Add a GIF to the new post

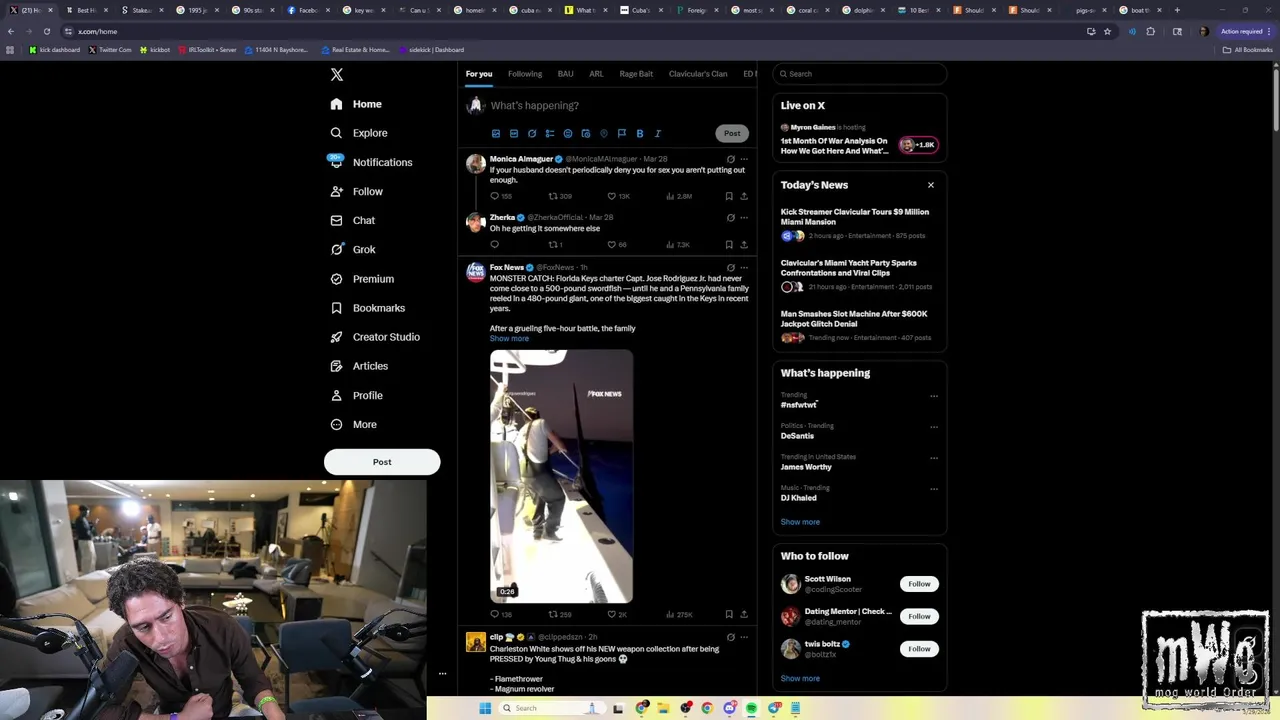pos(514,133)
